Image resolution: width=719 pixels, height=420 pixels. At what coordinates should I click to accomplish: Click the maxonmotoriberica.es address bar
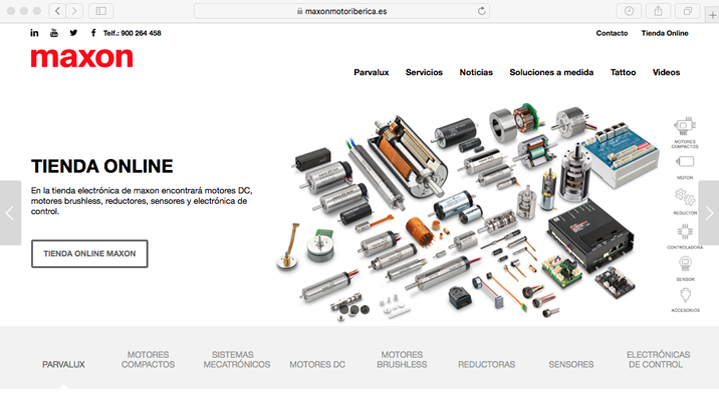(342, 11)
